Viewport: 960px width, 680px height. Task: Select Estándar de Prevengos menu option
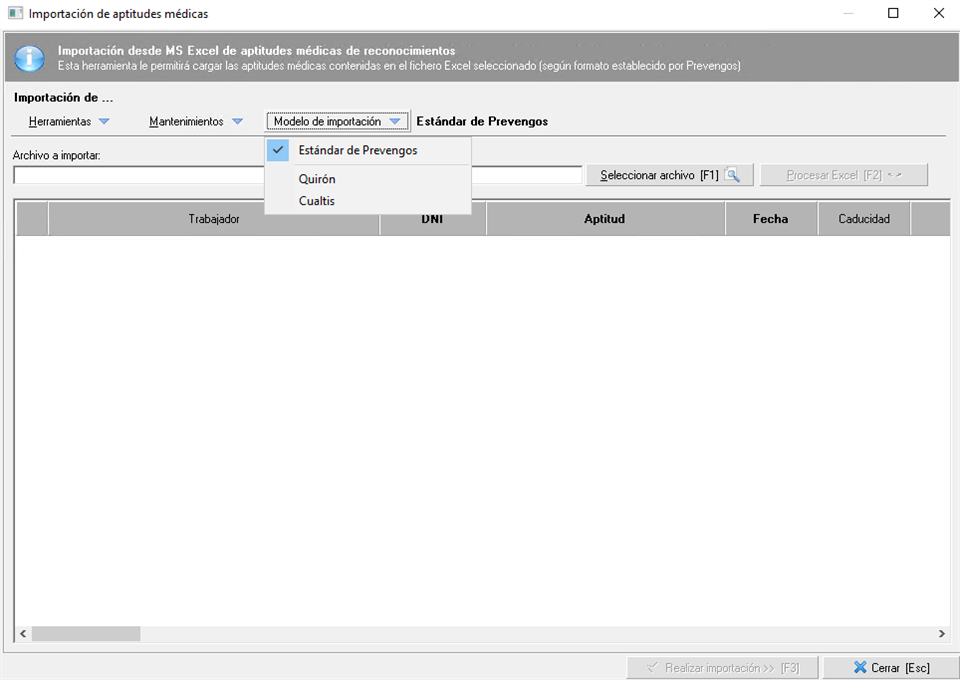pyautogui.click(x=368, y=150)
